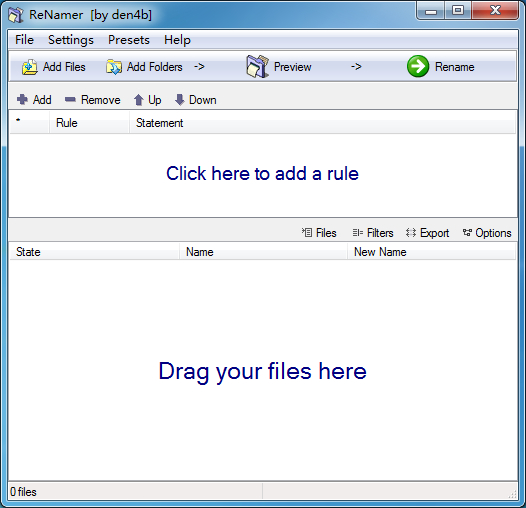Click the Add Folders label

(155, 67)
